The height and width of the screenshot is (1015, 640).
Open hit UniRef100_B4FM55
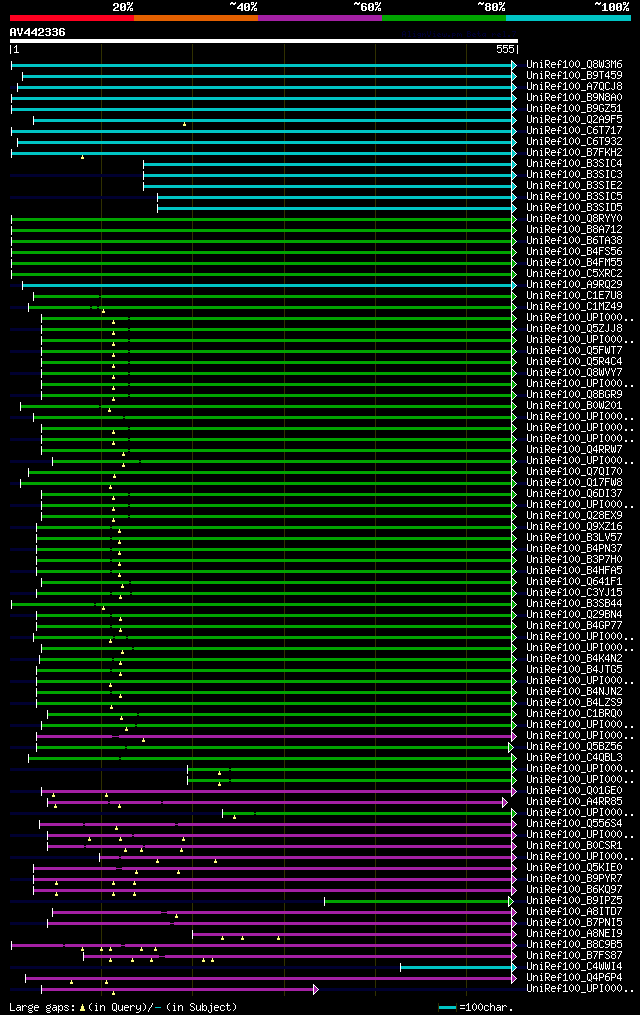(575, 263)
